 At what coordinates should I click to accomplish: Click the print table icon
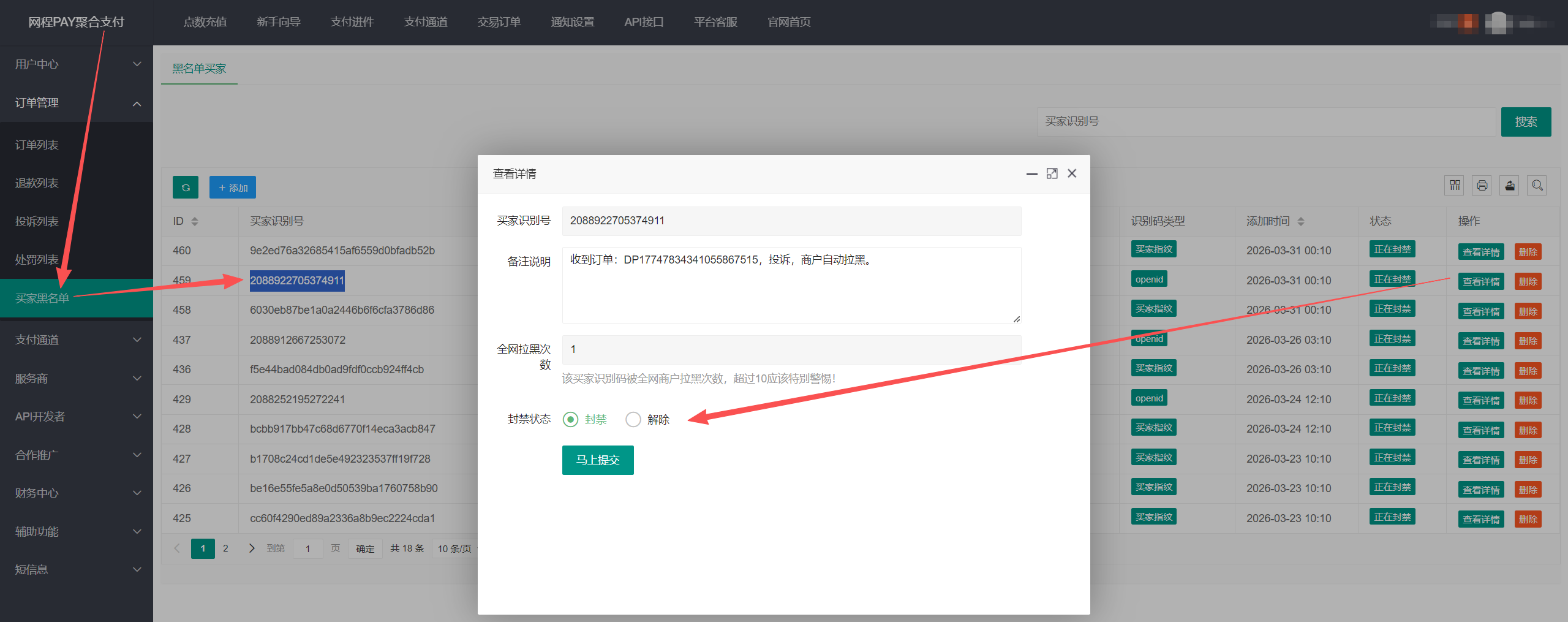(x=1482, y=185)
